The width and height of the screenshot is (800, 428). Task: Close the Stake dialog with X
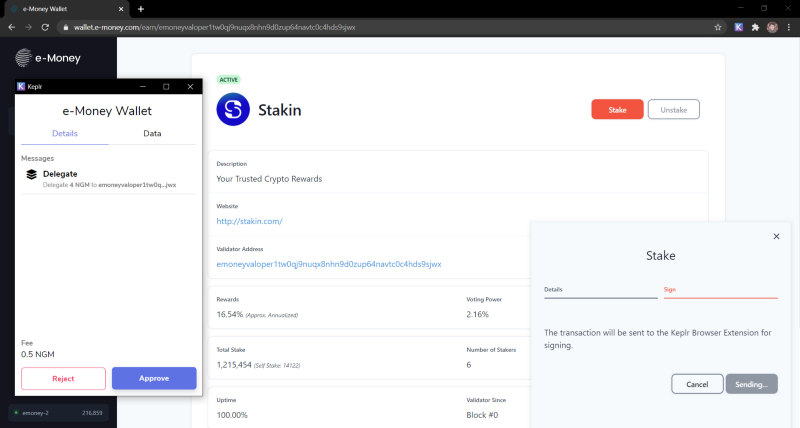coord(776,236)
